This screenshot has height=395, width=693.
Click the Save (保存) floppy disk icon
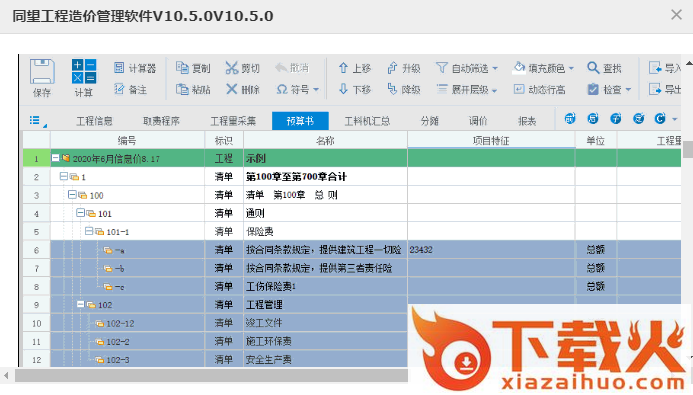pyautogui.click(x=42, y=72)
